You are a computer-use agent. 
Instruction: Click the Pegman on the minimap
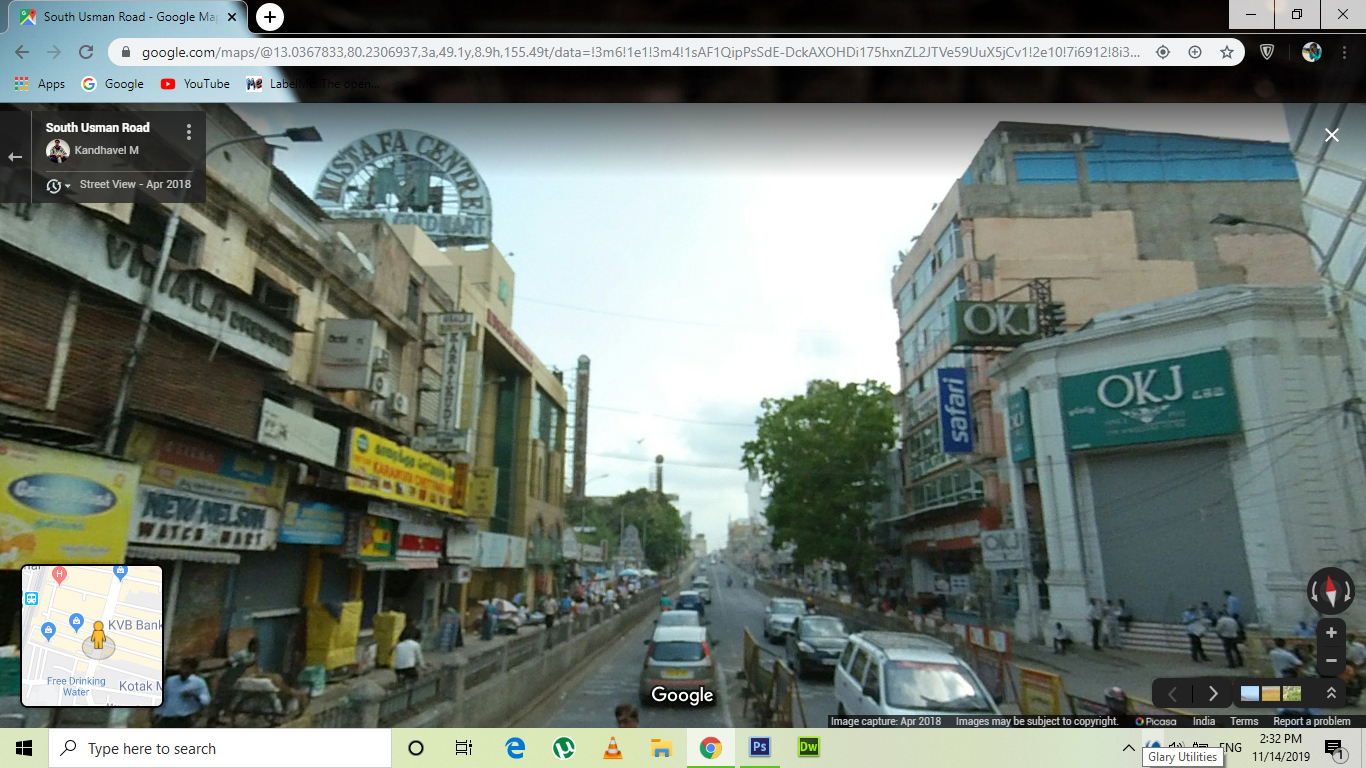coord(98,635)
